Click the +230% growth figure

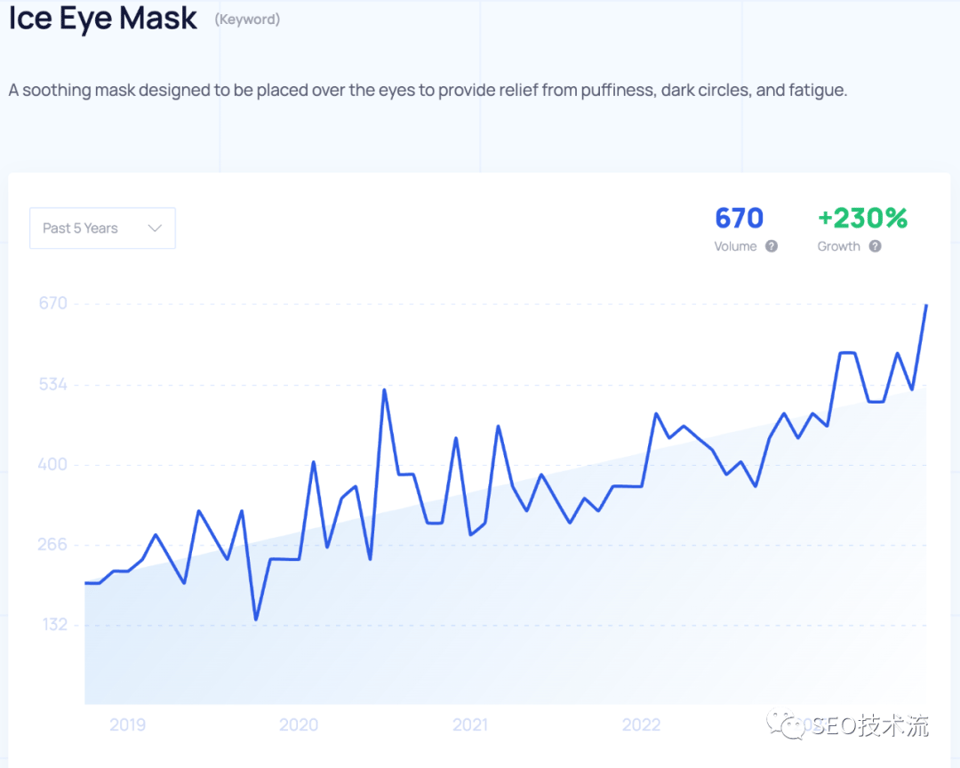pos(862,218)
